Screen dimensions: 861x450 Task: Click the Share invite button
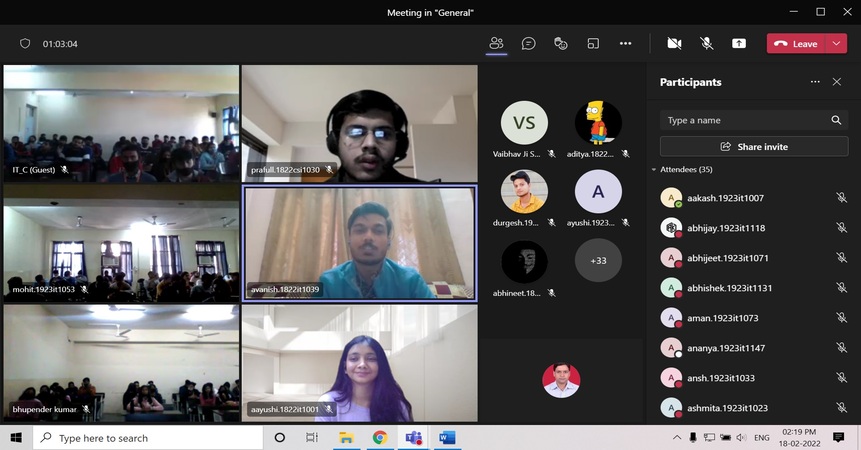pos(754,147)
